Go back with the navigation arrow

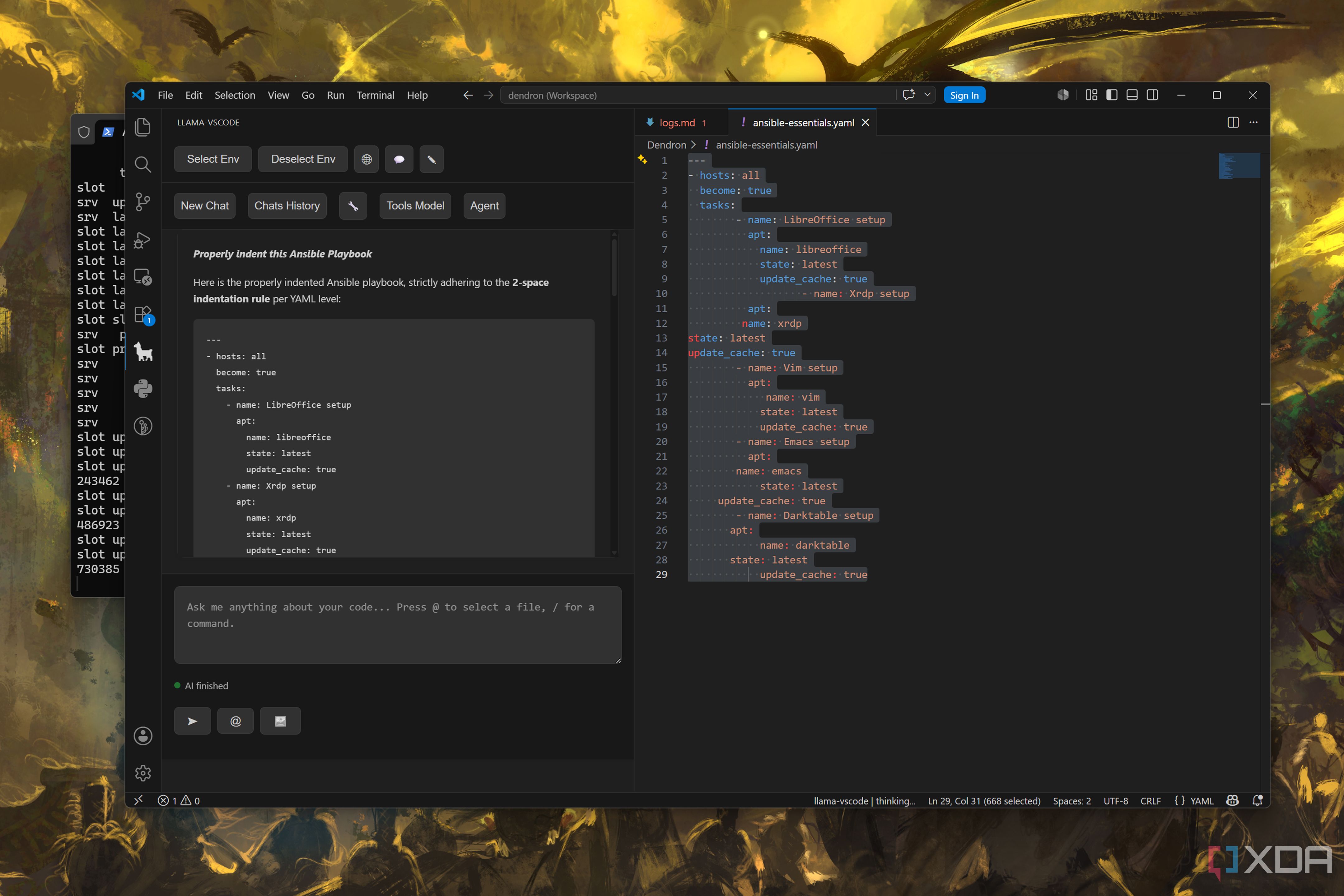[x=468, y=95]
